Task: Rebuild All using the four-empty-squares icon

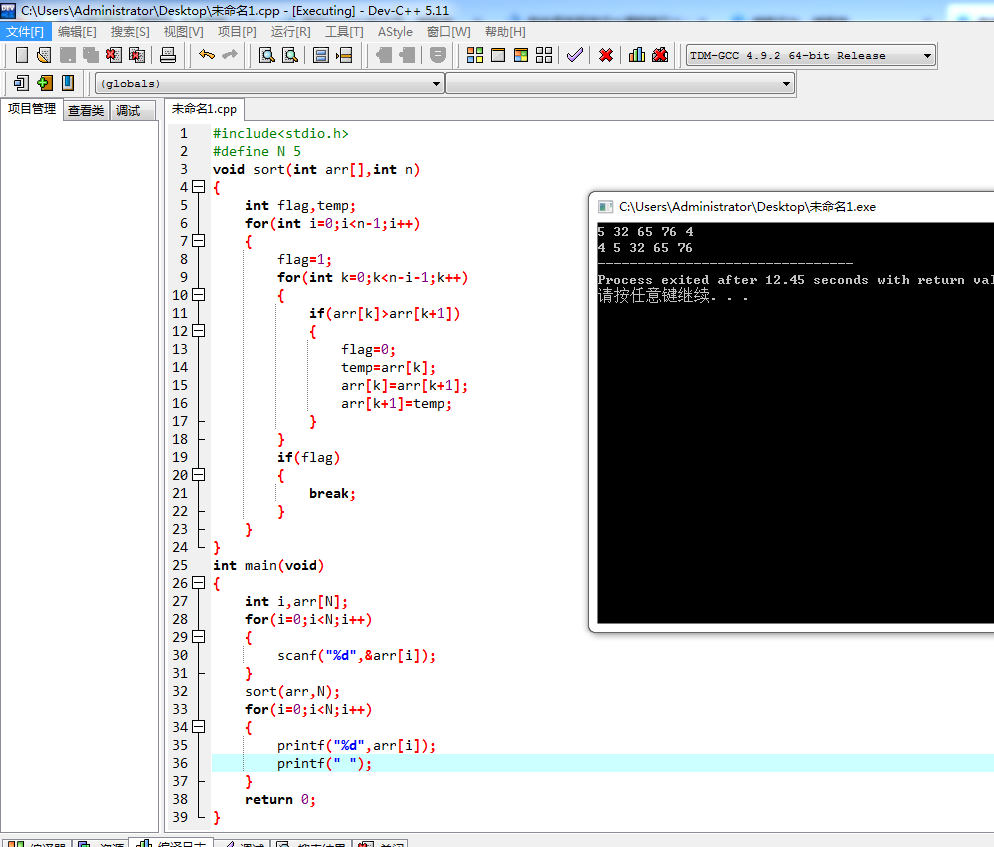Action: (x=544, y=55)
